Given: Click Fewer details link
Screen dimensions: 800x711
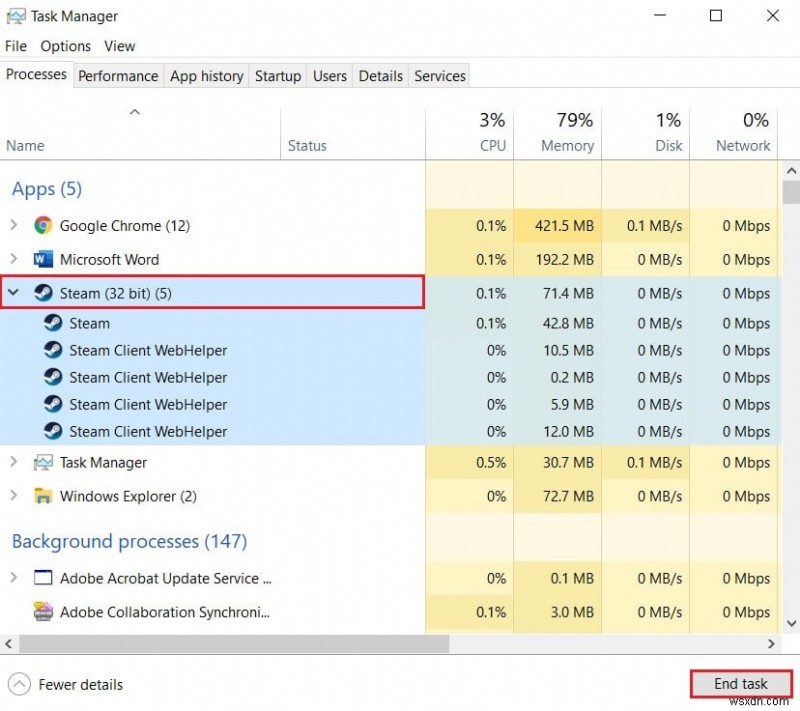Looking at the screenshot, I should click(81, 684).
